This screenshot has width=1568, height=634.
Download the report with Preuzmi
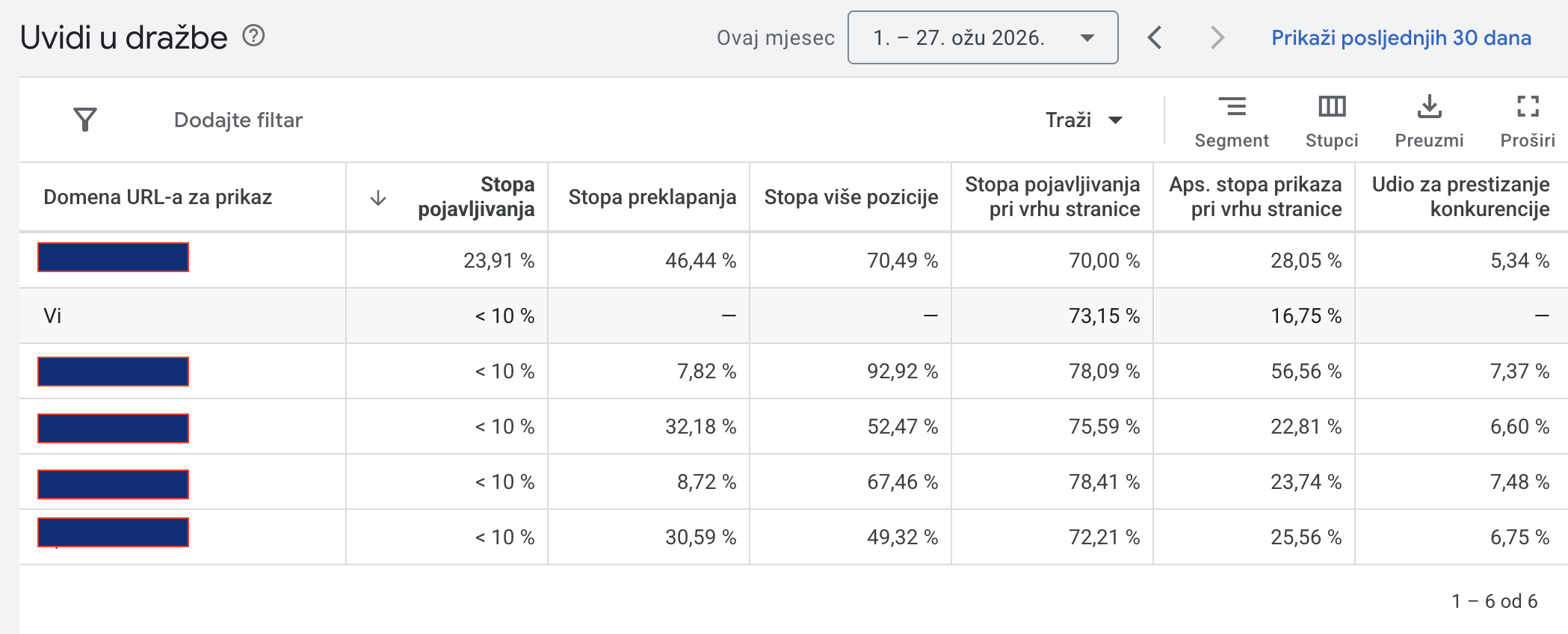point(1429,121)
